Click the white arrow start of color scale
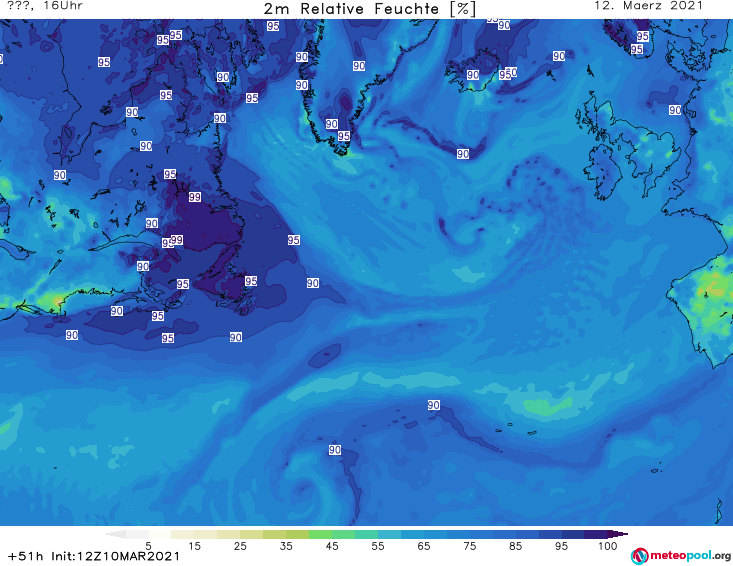The height and width of the screenshot is (566, 733). click(x=115, y=534)
